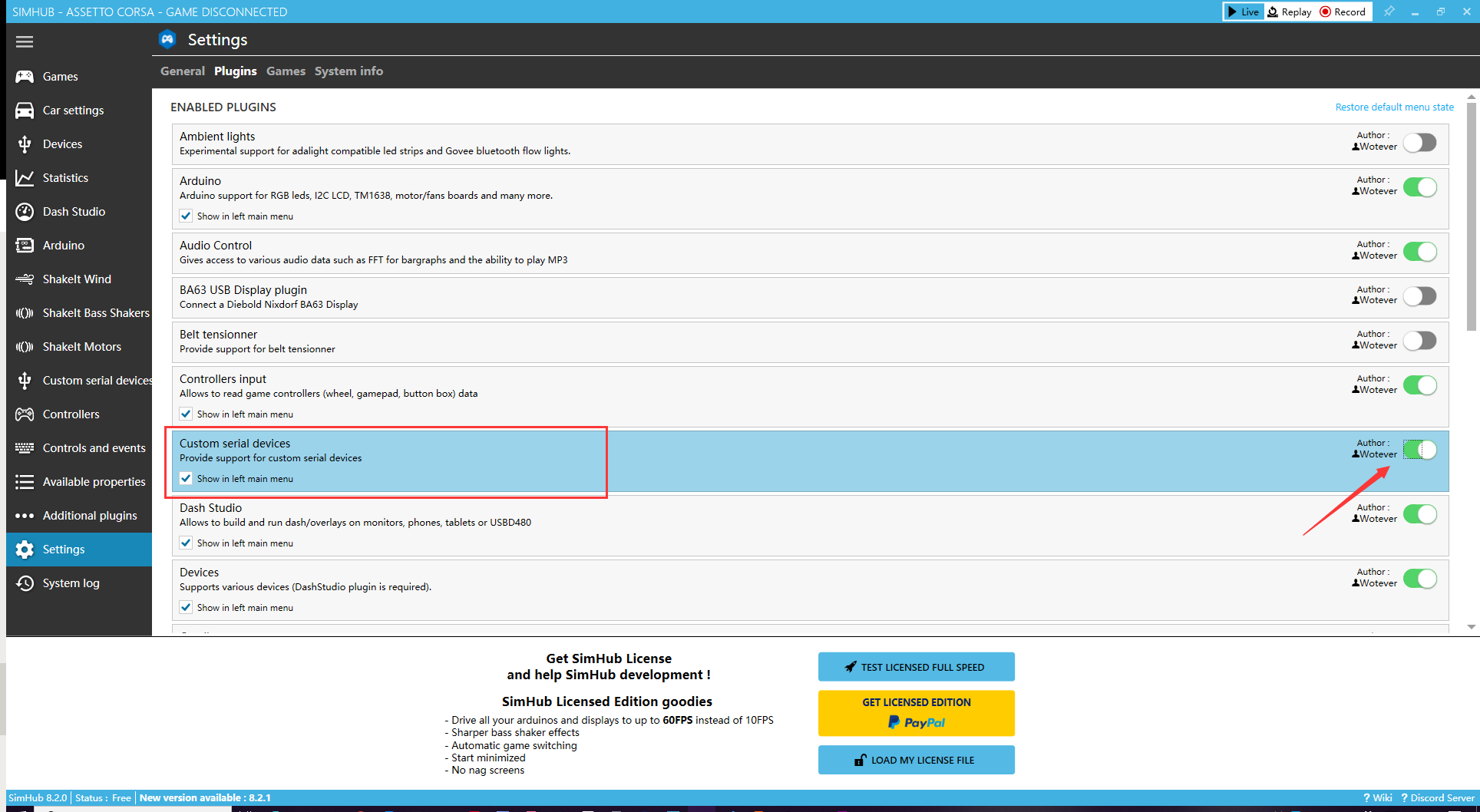Switch to Replay mode
1480x812 pixels.
click(x=1290, y=12)
